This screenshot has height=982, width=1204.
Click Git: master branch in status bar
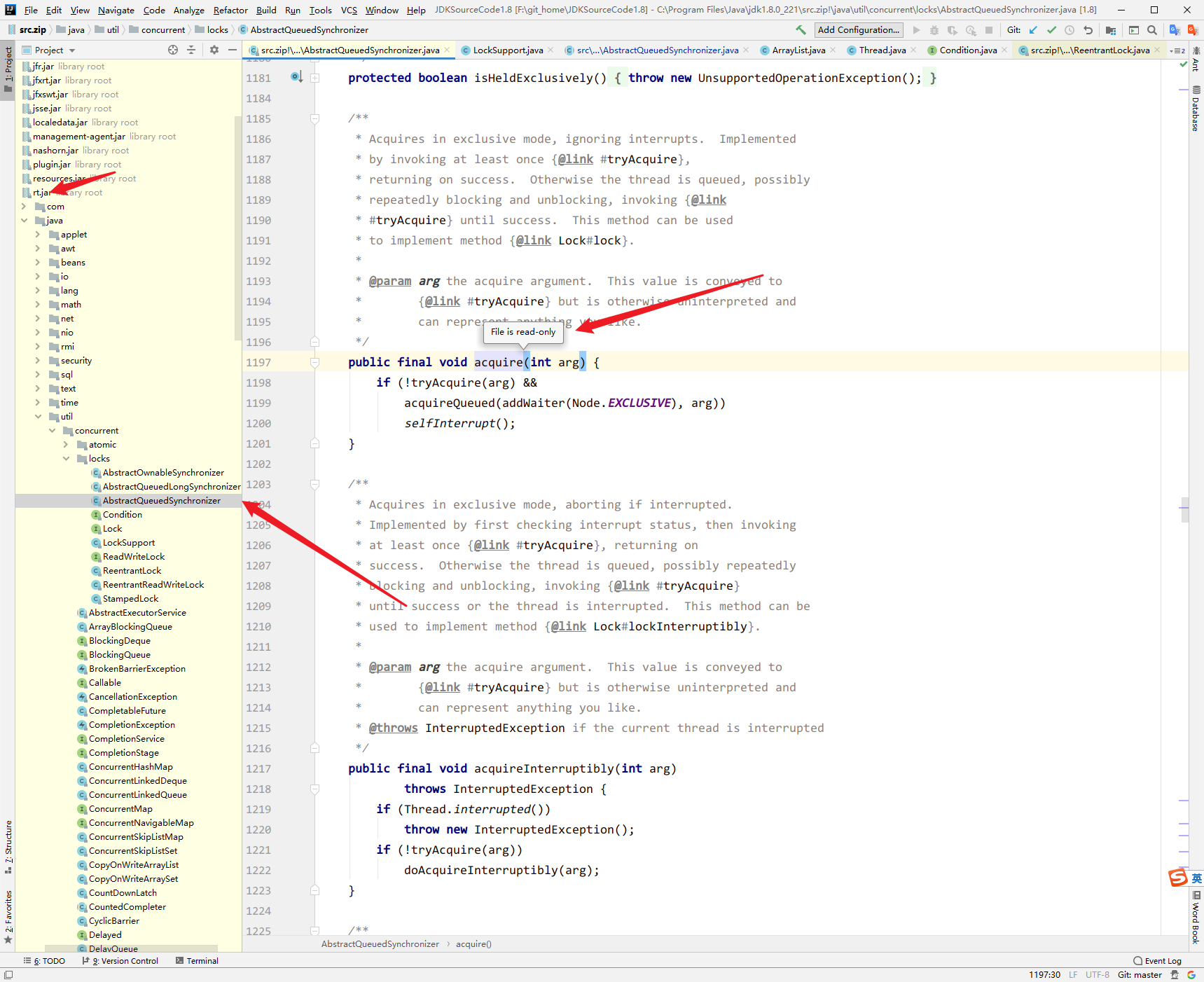(x=1140, y=975)
